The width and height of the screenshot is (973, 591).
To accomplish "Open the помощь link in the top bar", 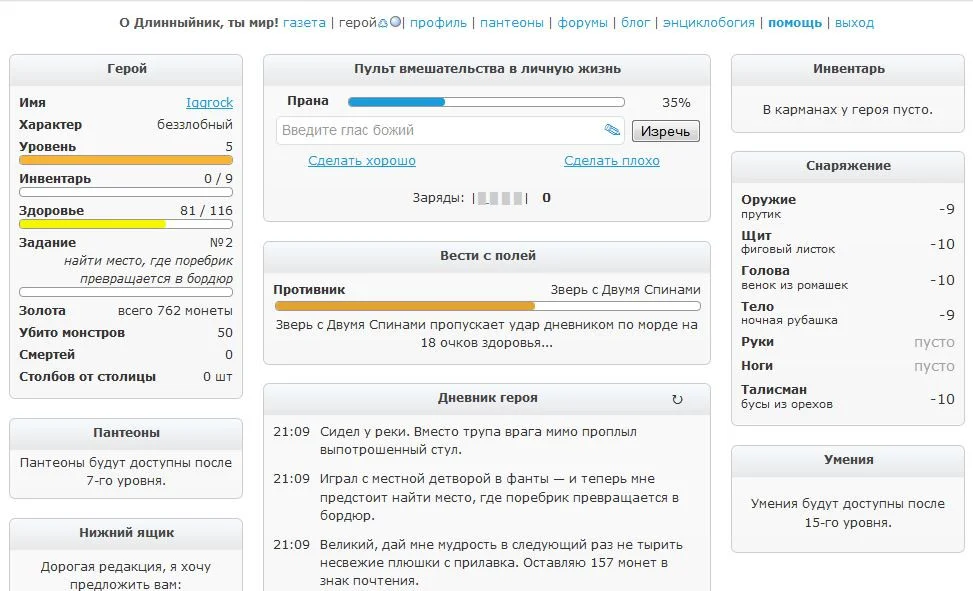I will pyautogui.click(x=795, y=22).
